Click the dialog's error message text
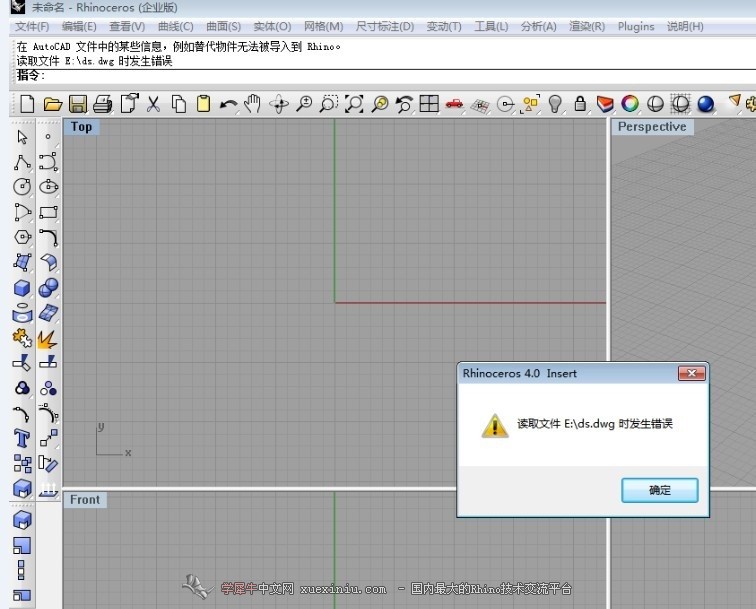This screenshot has height=609, width=756. click(594, 424)
